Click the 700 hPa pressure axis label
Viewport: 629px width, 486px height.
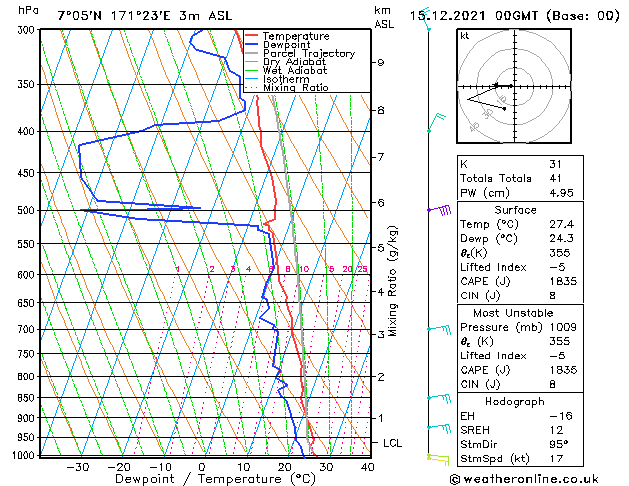pyautogui.click(x=28, y=330)
